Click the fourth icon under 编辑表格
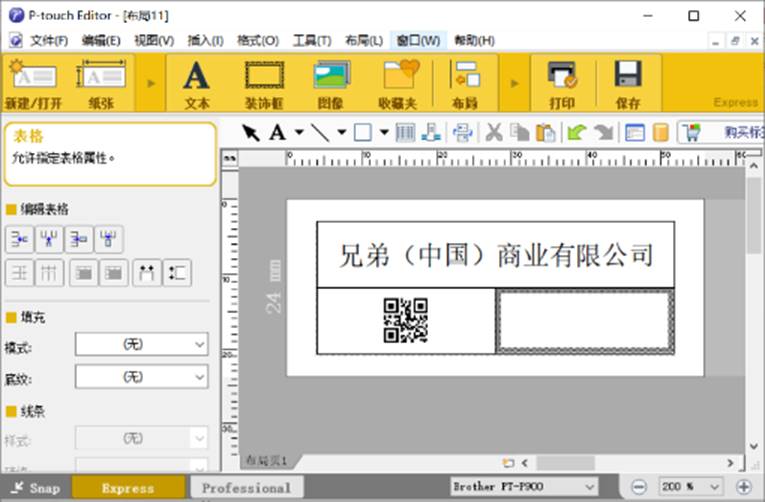765x502 pixels. pos(108,239)
